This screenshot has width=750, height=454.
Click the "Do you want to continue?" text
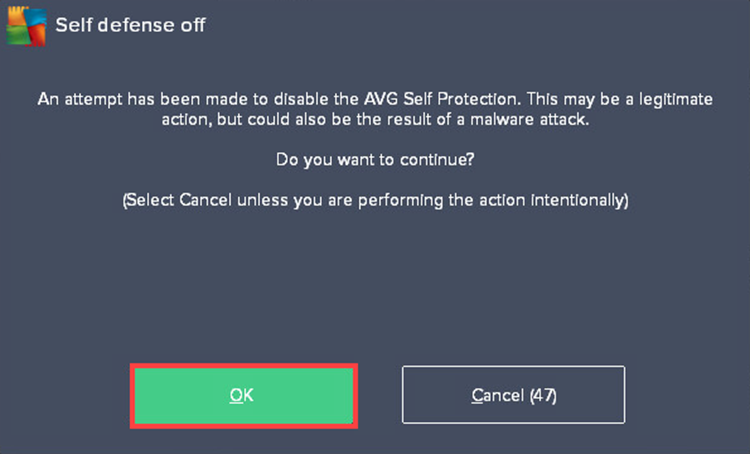pos(375,159)
